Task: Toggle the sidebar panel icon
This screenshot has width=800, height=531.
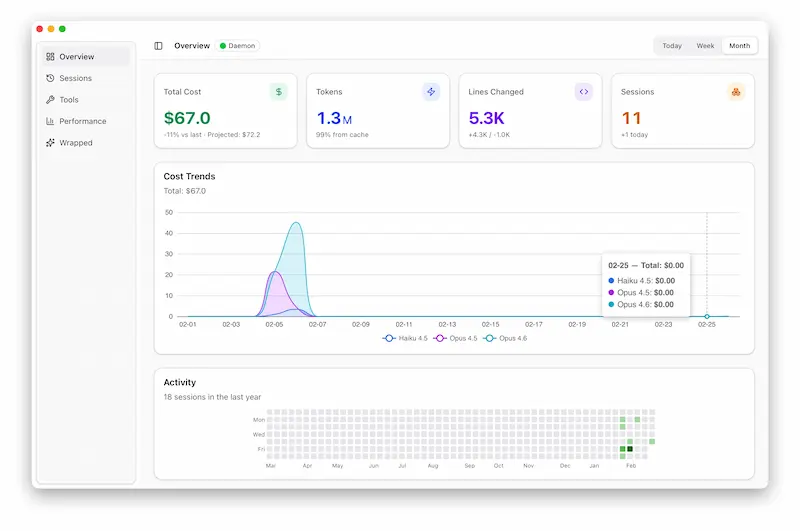Action: 158,46
